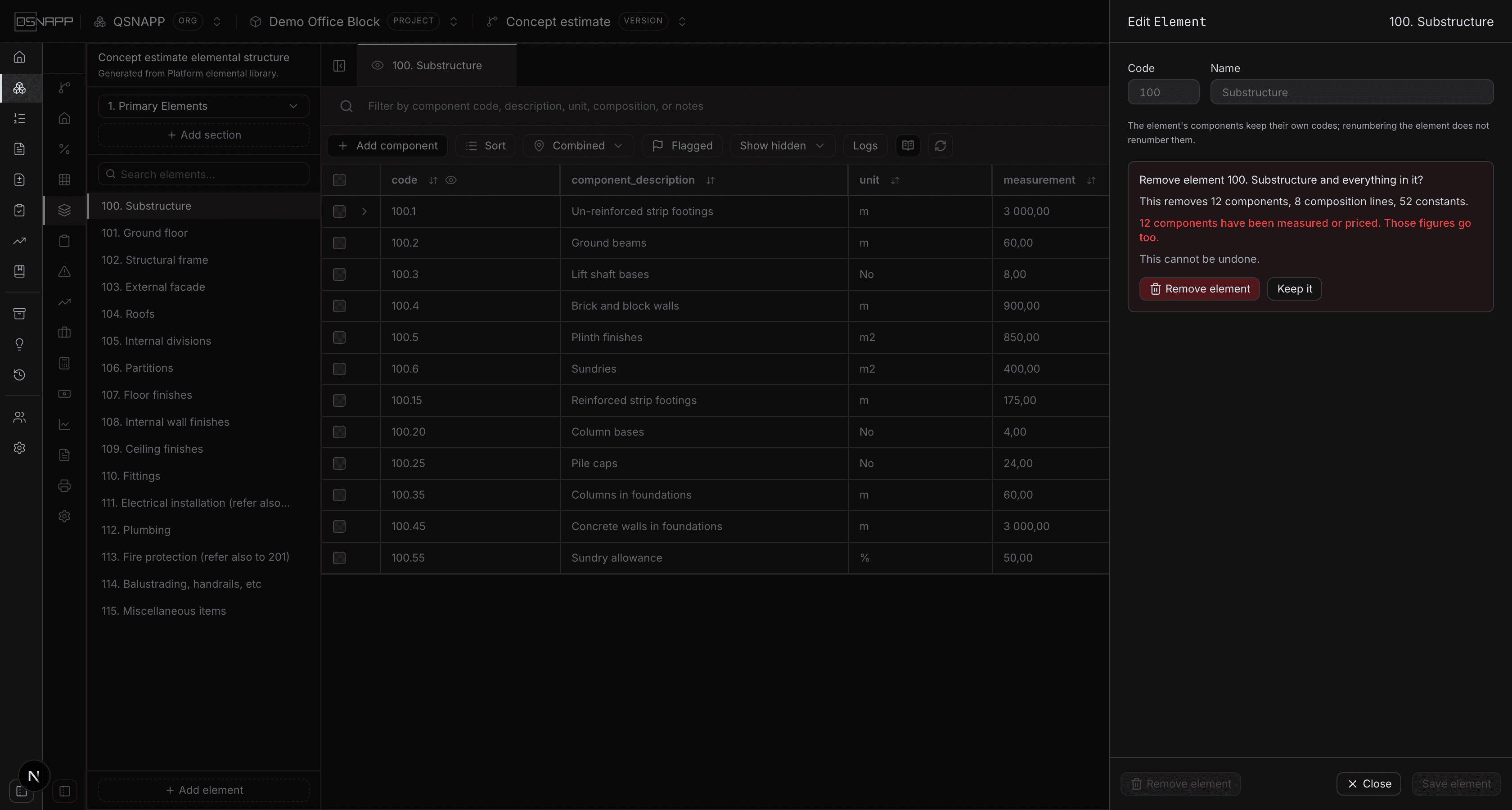Screen dimensions: 1512x810
Task: Check the row 100.25 Pile caps
Action: tap(339, 463)
